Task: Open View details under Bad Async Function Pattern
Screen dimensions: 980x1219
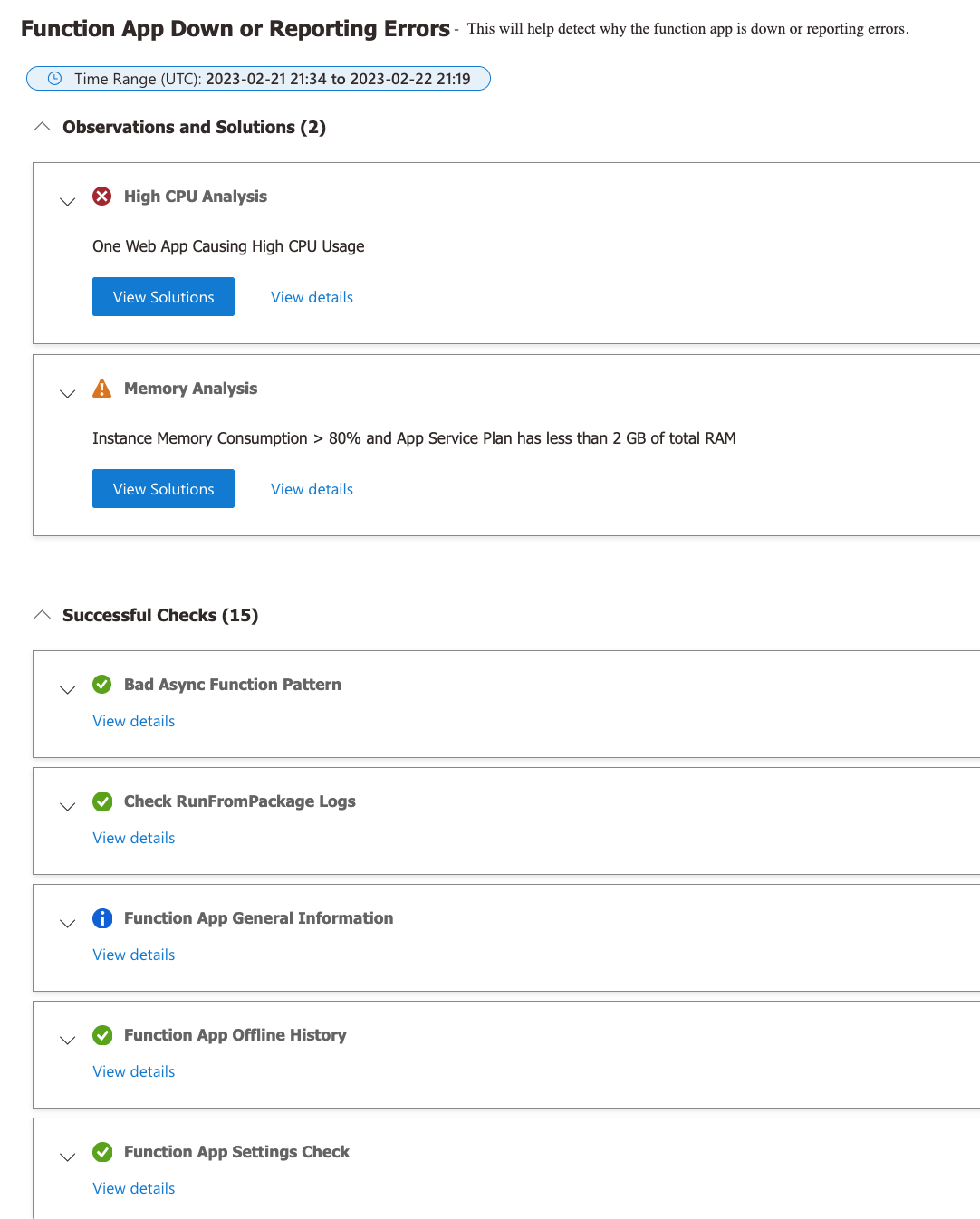Action: click(x=133, y=720)
